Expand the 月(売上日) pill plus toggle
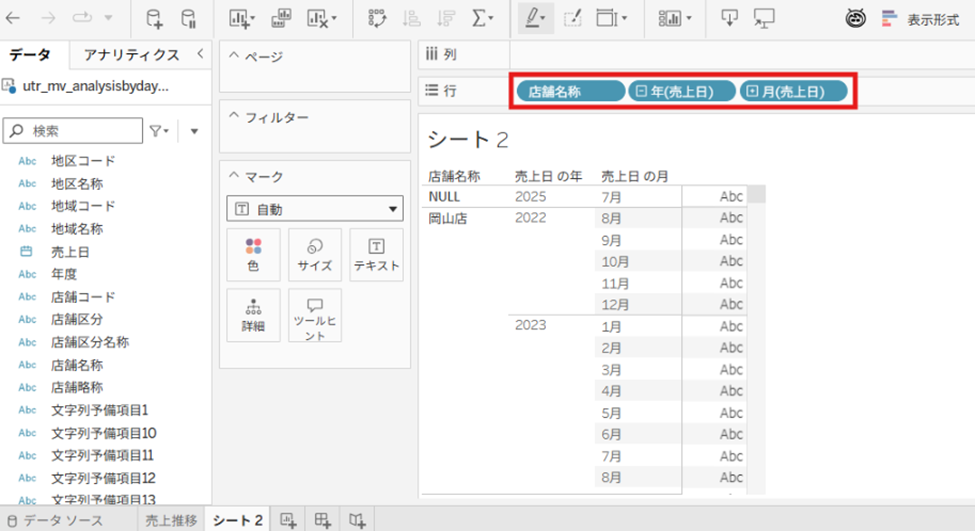Viewport: 975px width, 531px height. coord(752,91)
